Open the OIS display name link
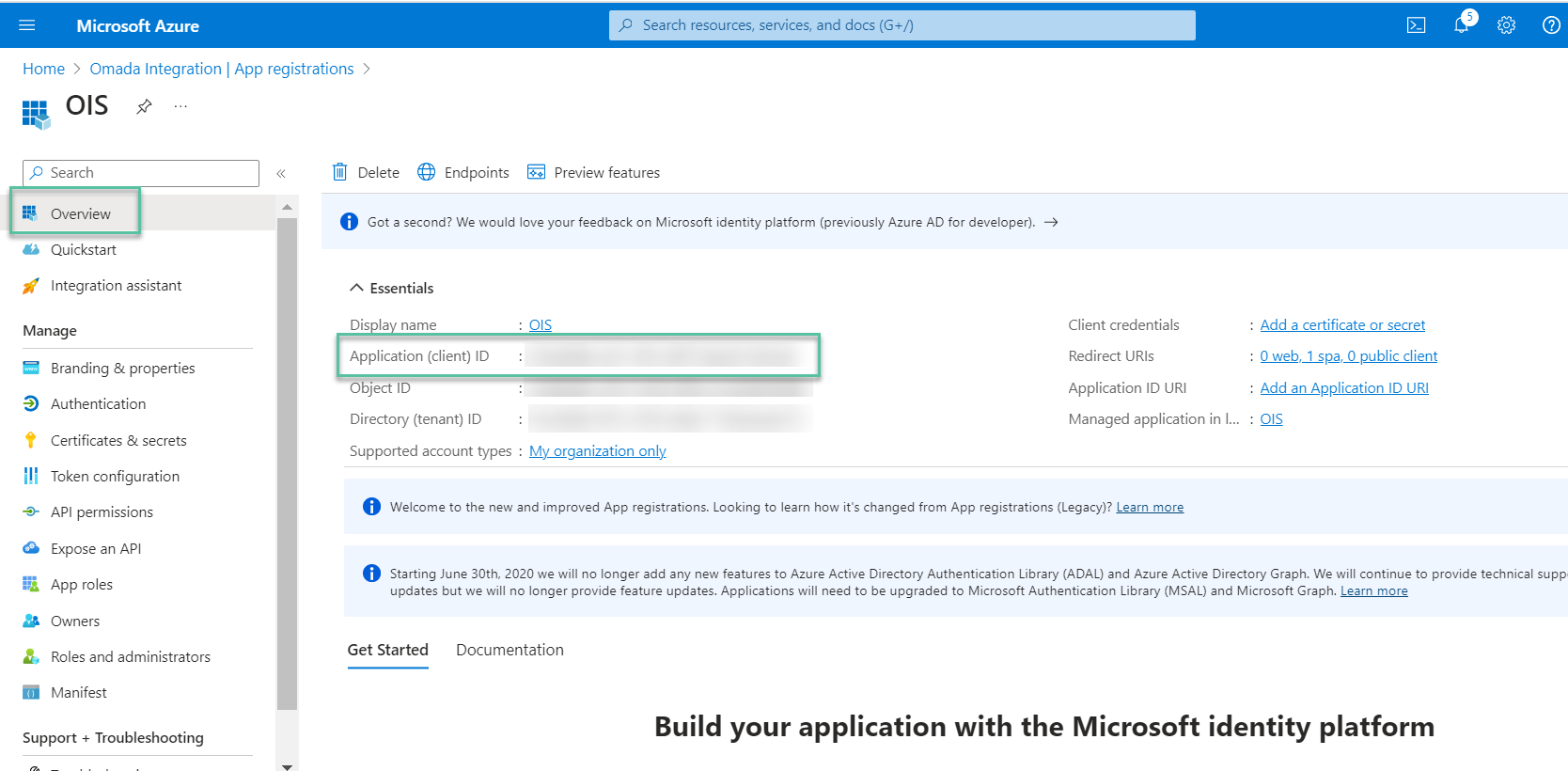Viewport: 1568px width, 771px height. point(541,325)
